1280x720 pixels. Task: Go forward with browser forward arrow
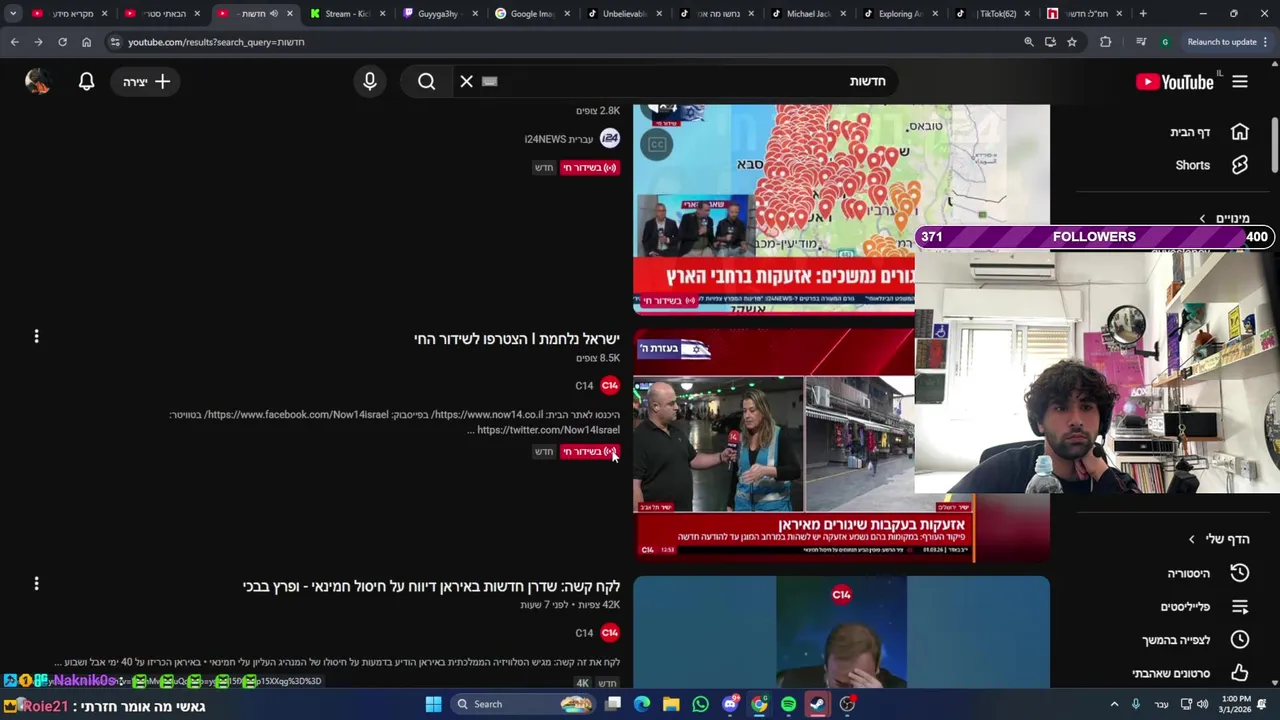(38, 42)
